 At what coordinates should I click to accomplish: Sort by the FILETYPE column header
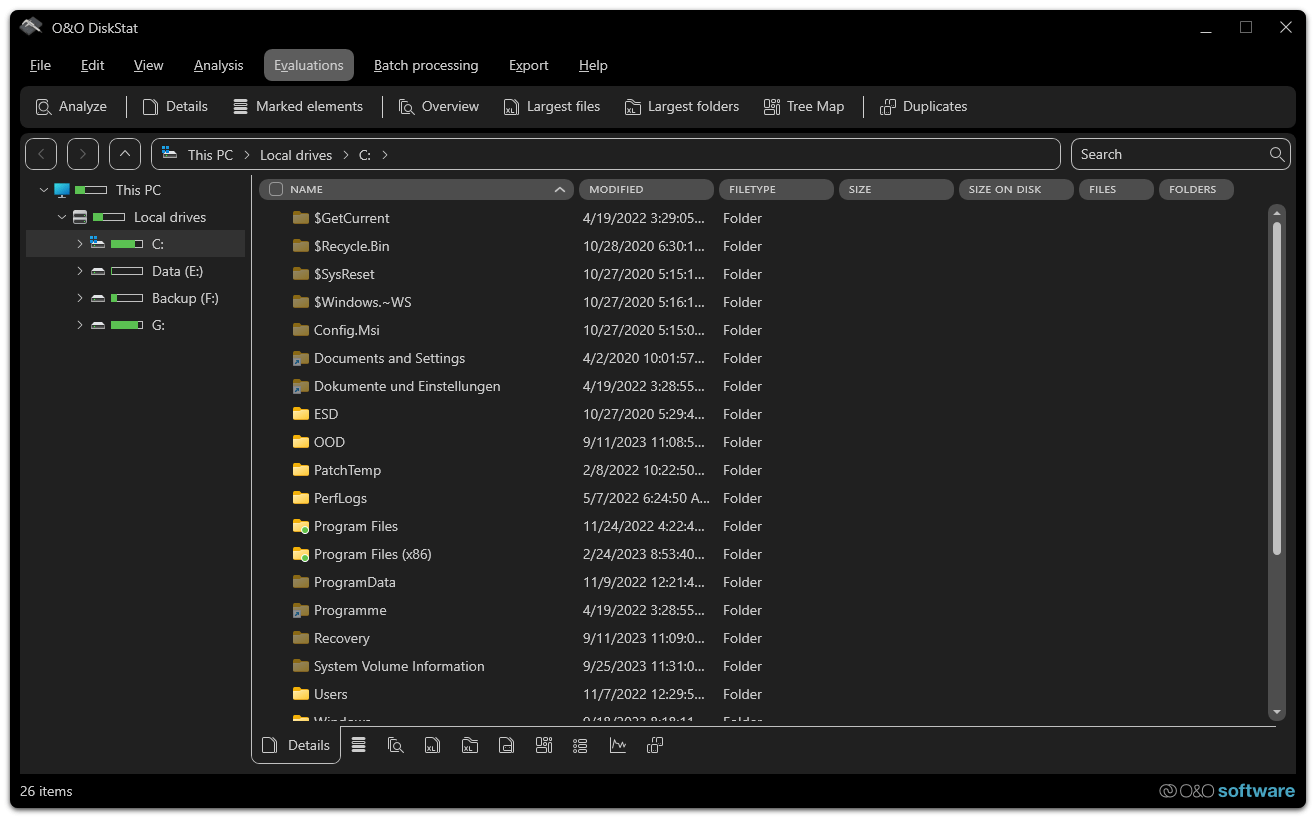point(776,189)
